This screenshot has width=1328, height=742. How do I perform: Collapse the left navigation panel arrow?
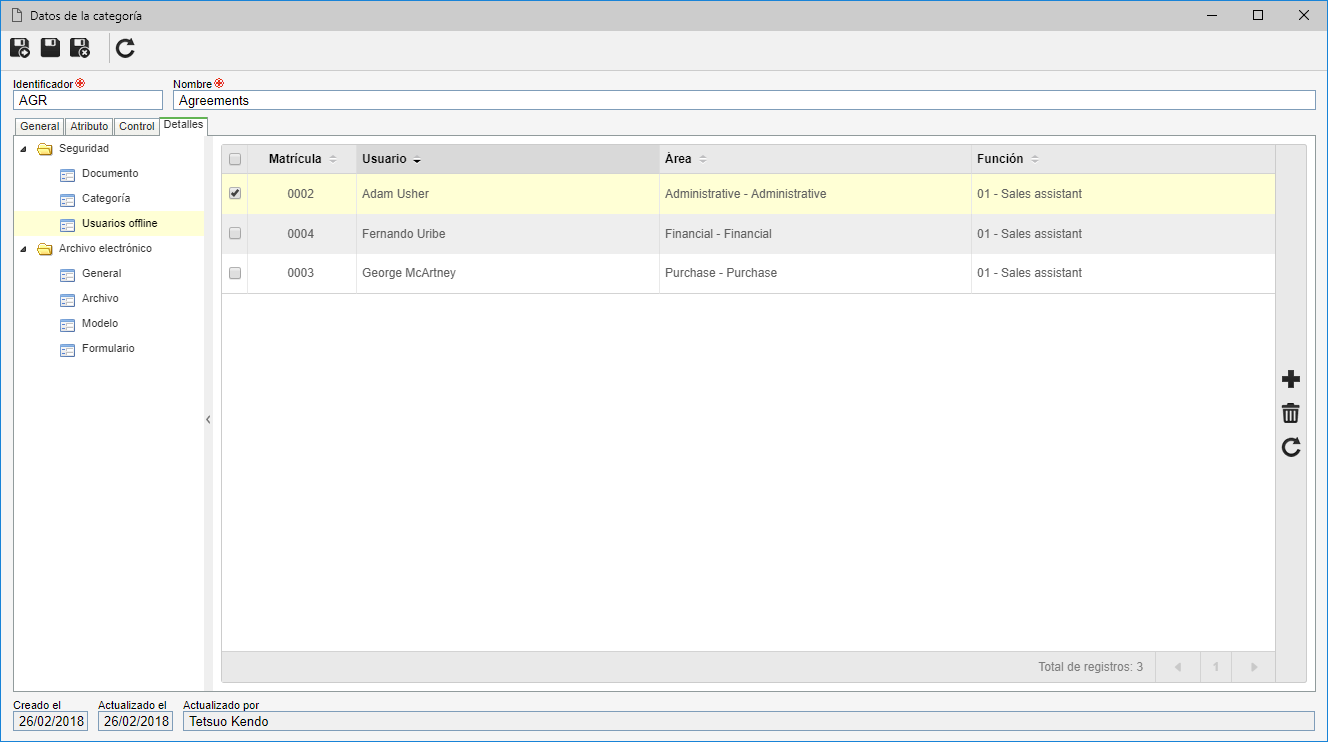tap(208, 420)
